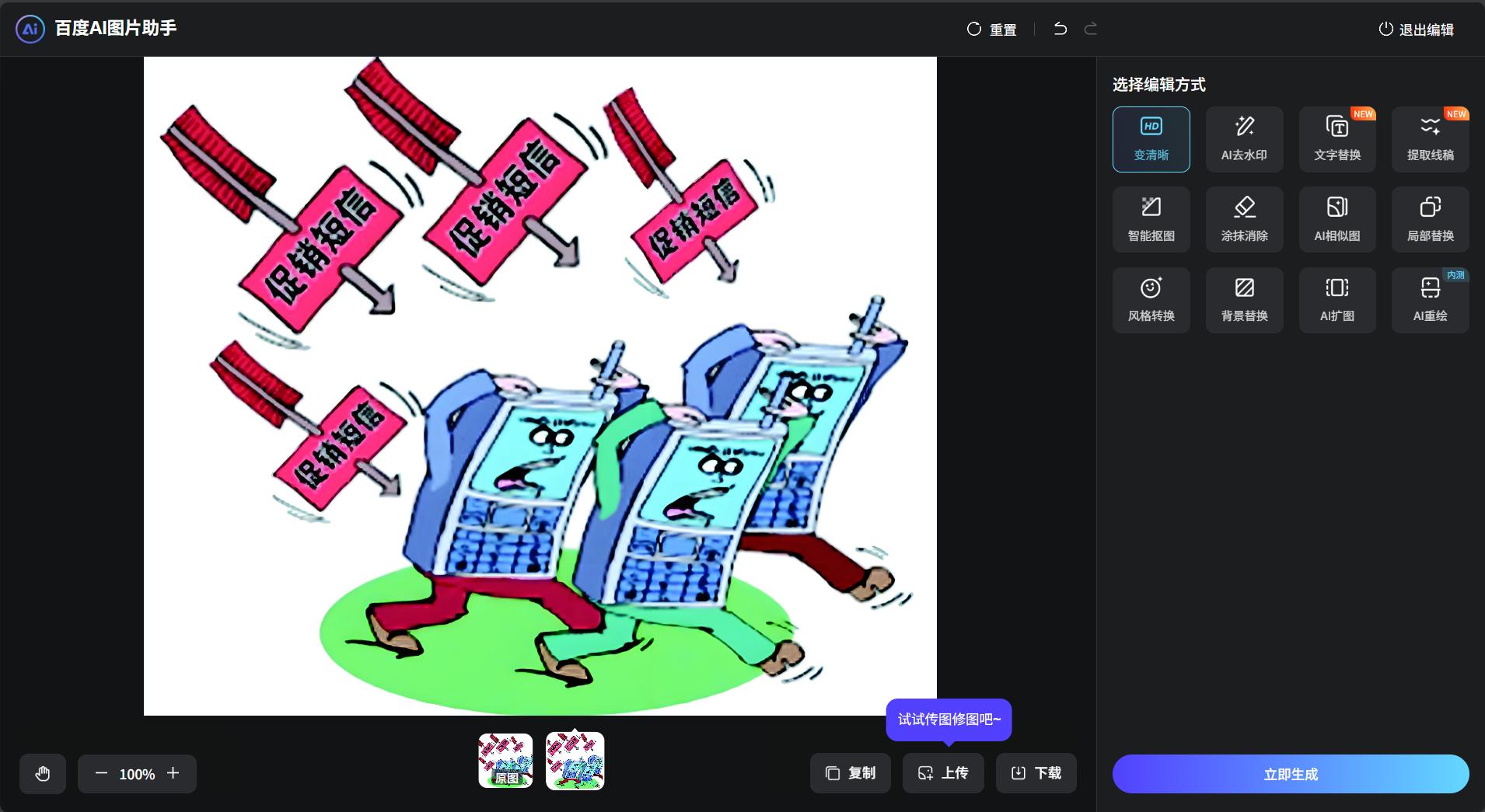Viewport: 1485px width, 812px height.
Task: Activate the 智能抠图 smart cutout tool
Action: coord(1151,219)
